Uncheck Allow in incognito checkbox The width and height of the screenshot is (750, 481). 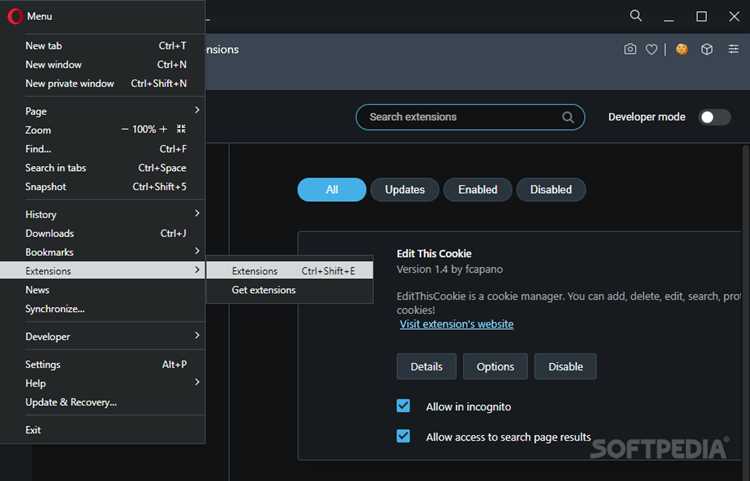(x=403, y=406)
